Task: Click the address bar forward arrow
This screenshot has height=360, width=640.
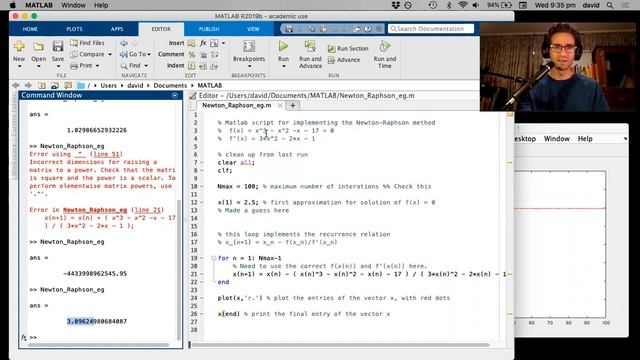Action: click(x=28, y=85)
